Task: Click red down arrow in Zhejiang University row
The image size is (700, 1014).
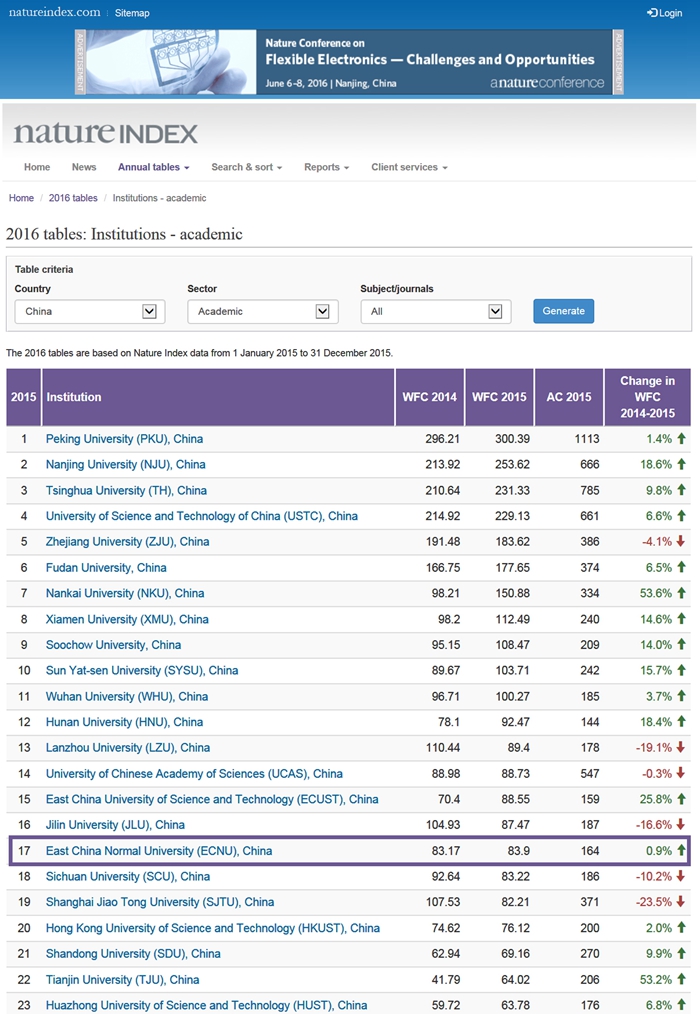Action: [x=681, y=542]
